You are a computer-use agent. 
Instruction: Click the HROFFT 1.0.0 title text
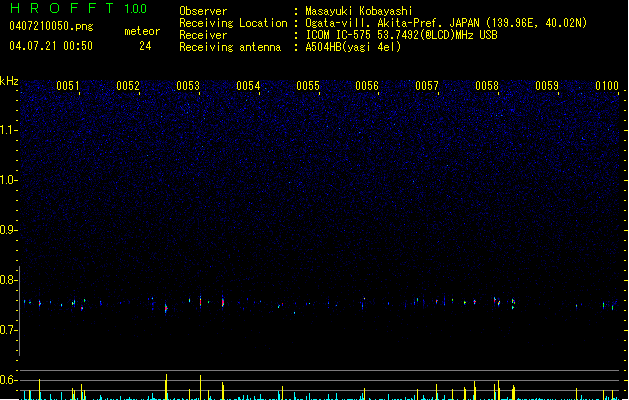pos(79,8)
